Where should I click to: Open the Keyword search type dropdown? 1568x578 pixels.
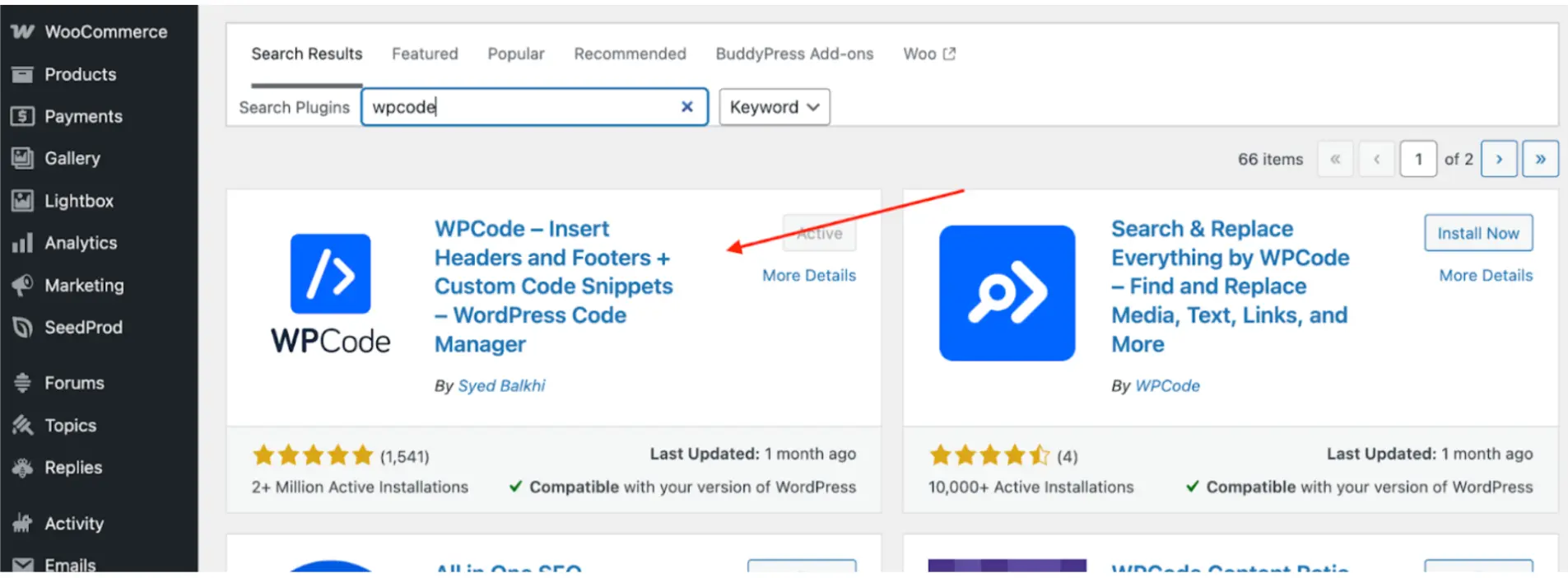point(774,107)
